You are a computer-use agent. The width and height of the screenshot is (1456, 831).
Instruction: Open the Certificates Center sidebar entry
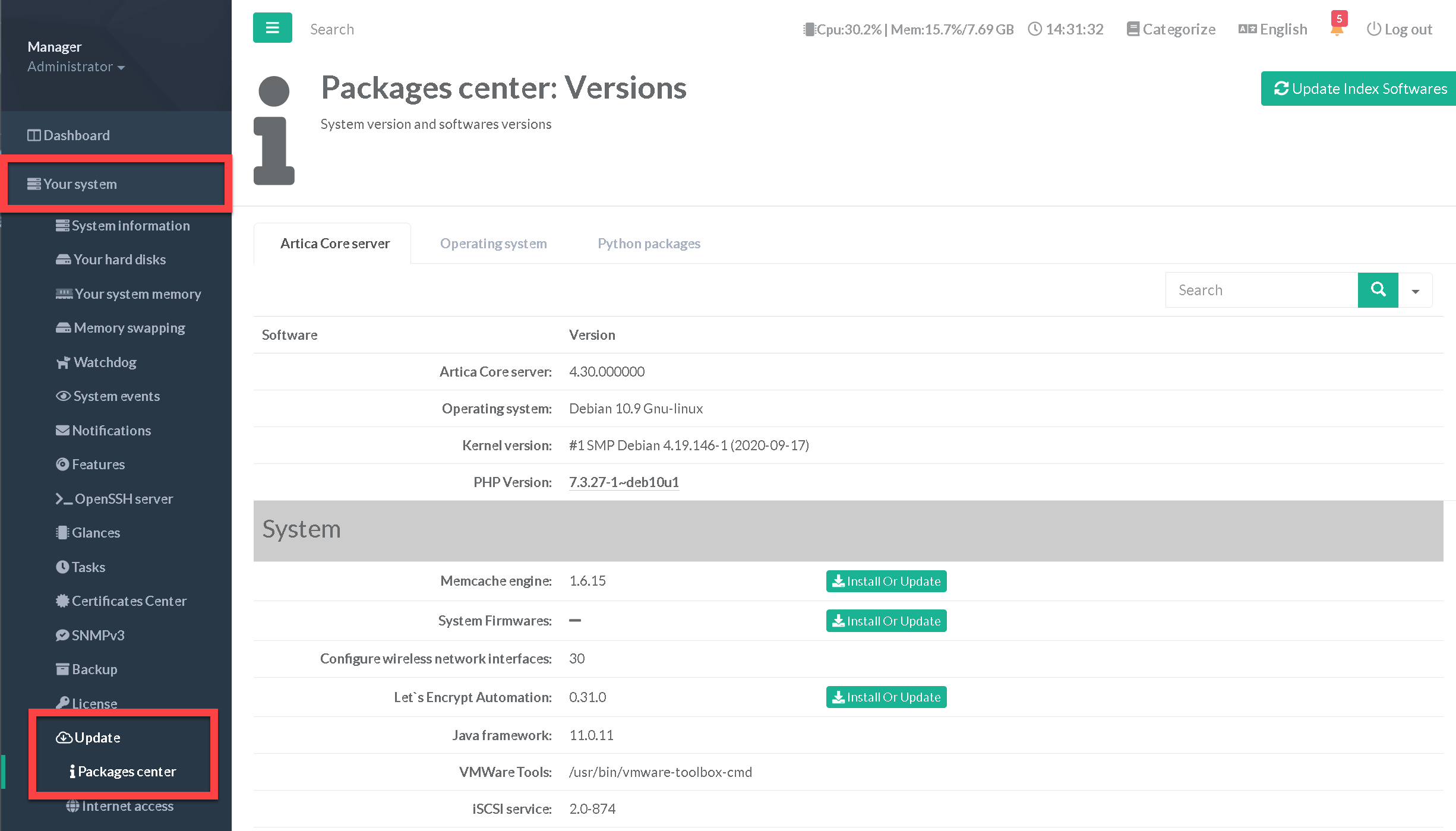point(129,601)
